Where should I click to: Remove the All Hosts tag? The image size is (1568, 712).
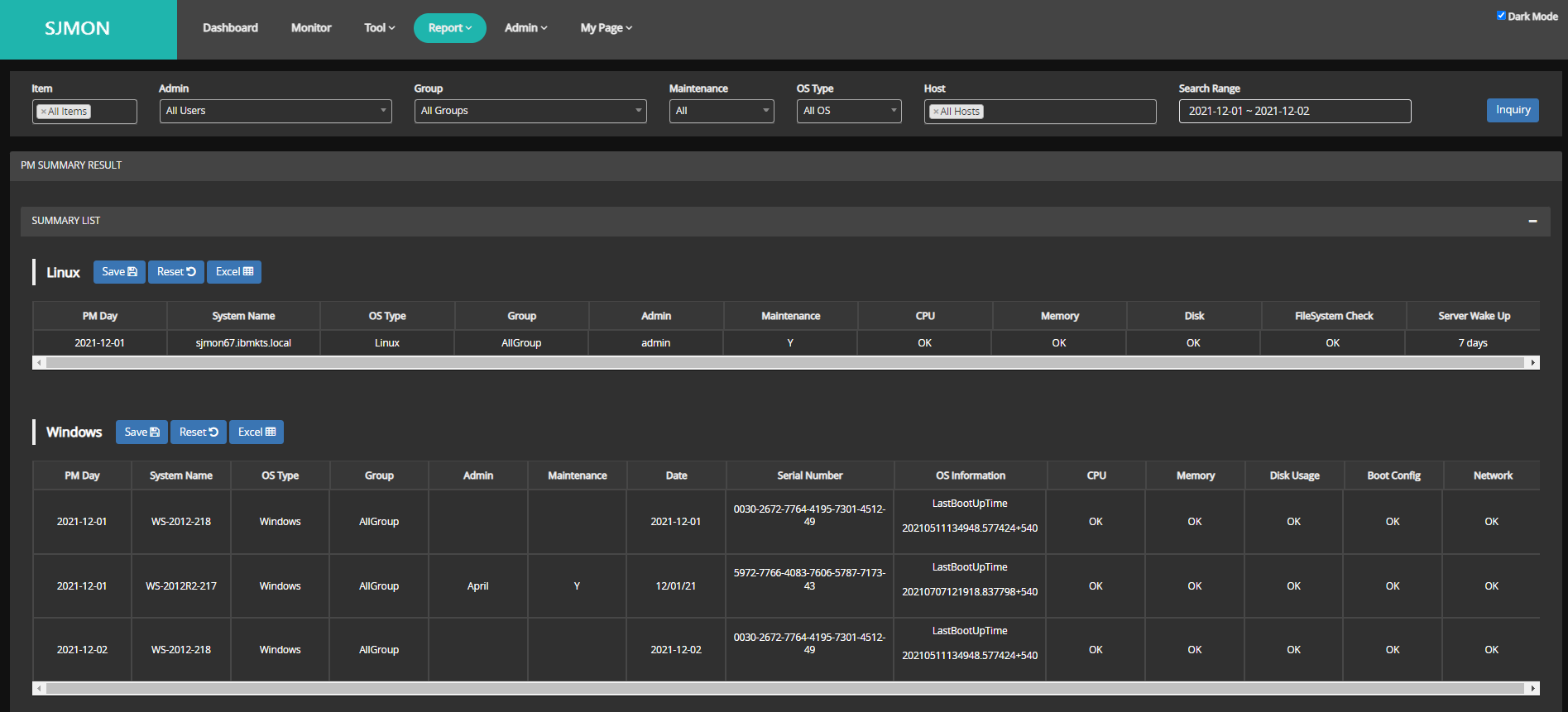point(936,112)
